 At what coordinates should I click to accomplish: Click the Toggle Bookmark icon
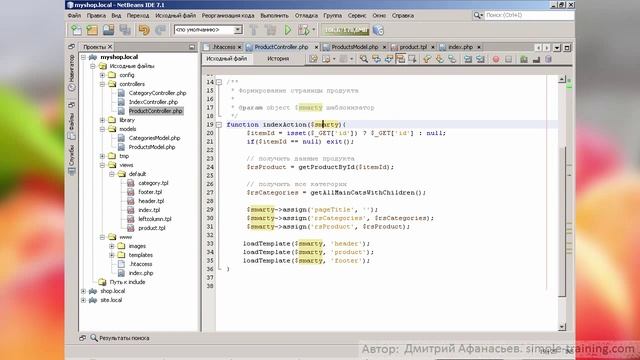(452, 59)
